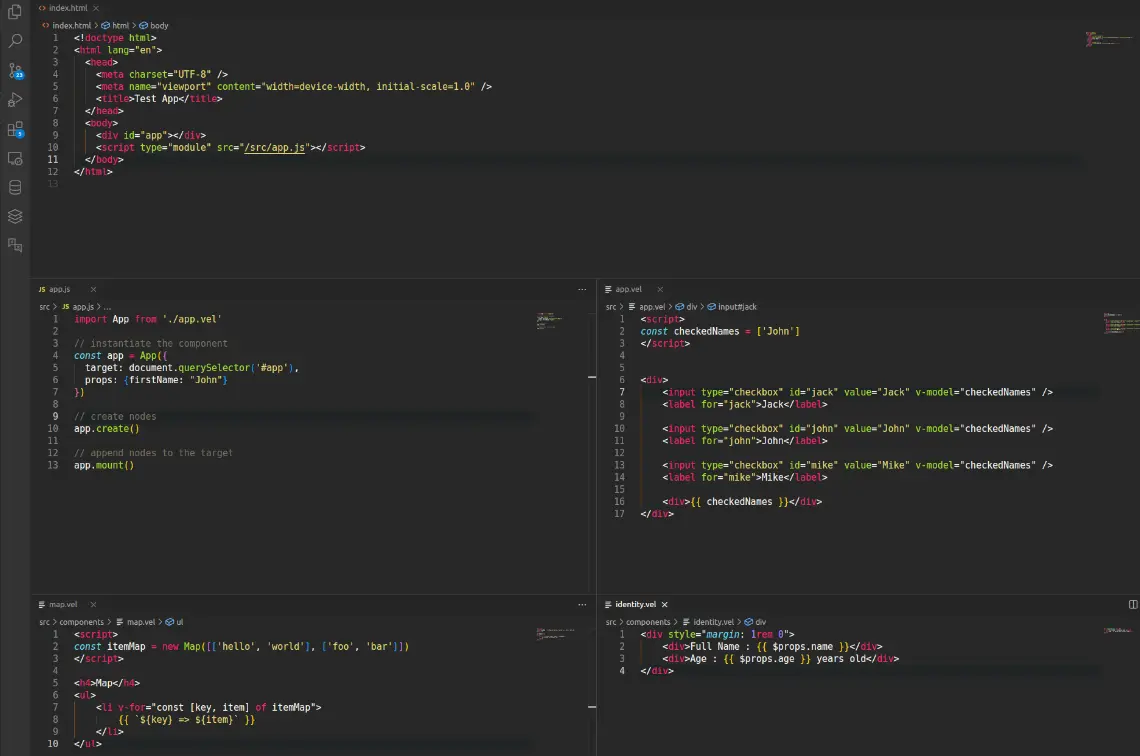Open the Remote Explorer icon
The image size is (1140, 756).
15,158
